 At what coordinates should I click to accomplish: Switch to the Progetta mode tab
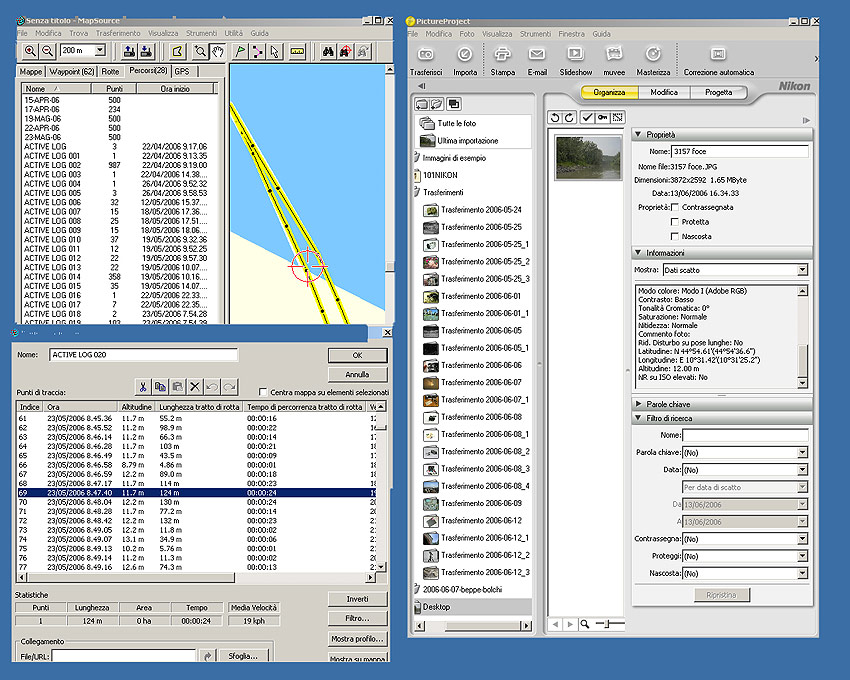718,92
